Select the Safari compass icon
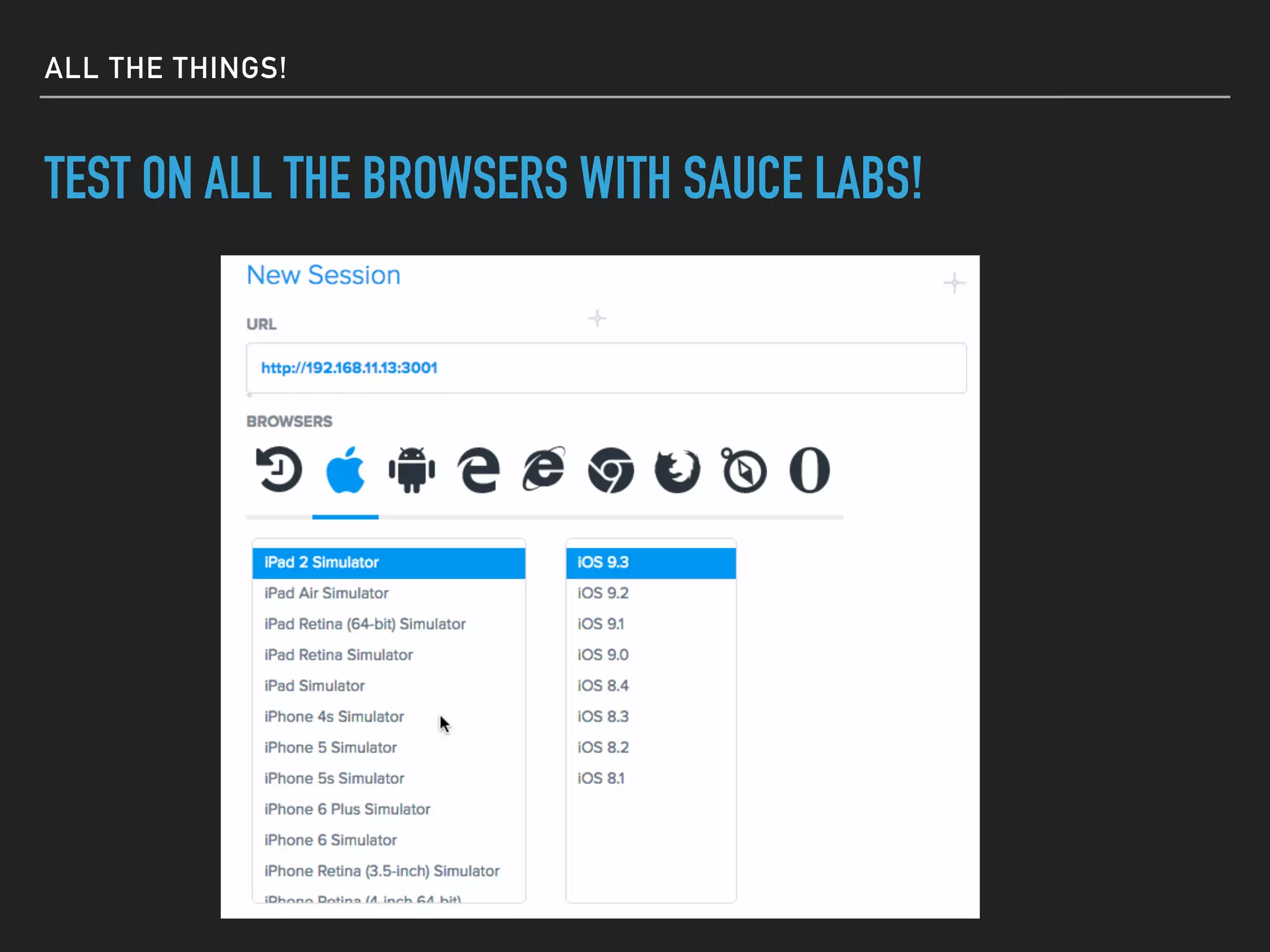Image resolution: width=1270 pixels, height=952 pixels. 744,470
